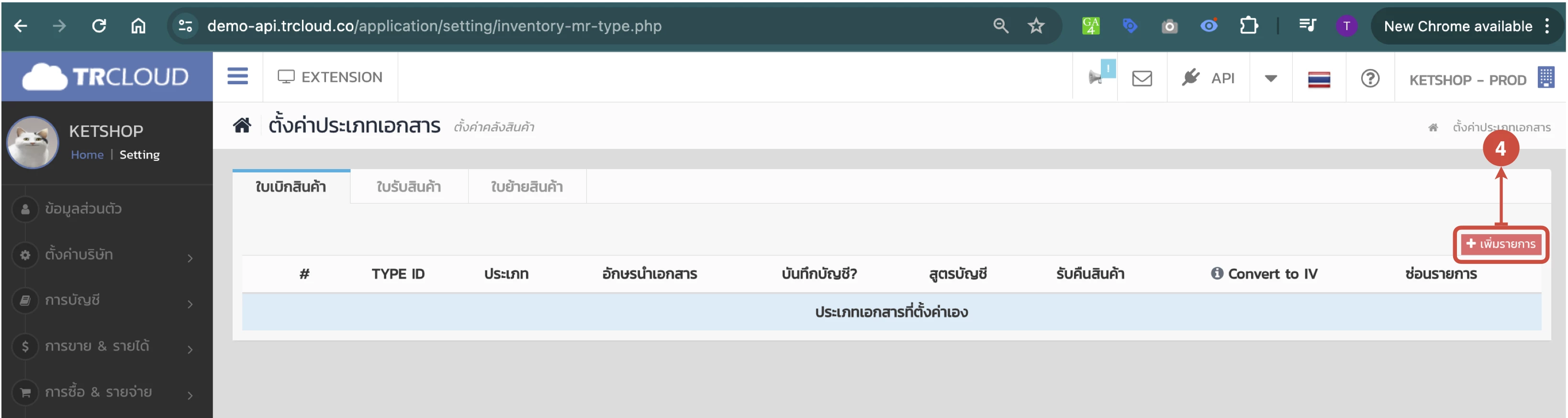
Task: Click the เพิ่มรายการ add button
Action: (1501, 244)
